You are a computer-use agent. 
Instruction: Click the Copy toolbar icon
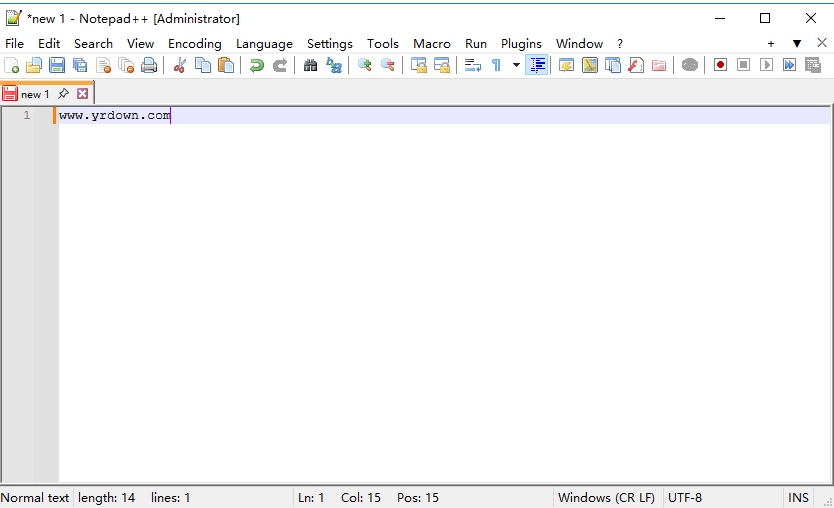click(203, 65)
